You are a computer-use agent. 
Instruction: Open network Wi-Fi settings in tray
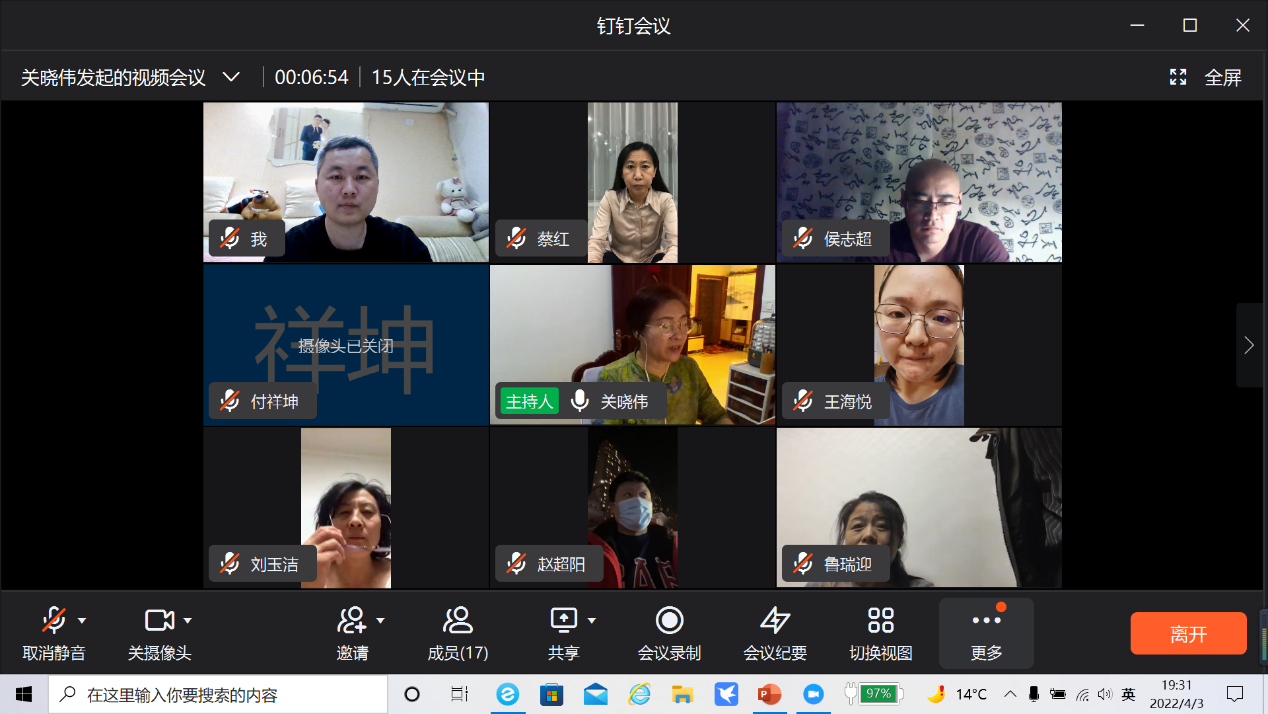[x=1081, y=694]
